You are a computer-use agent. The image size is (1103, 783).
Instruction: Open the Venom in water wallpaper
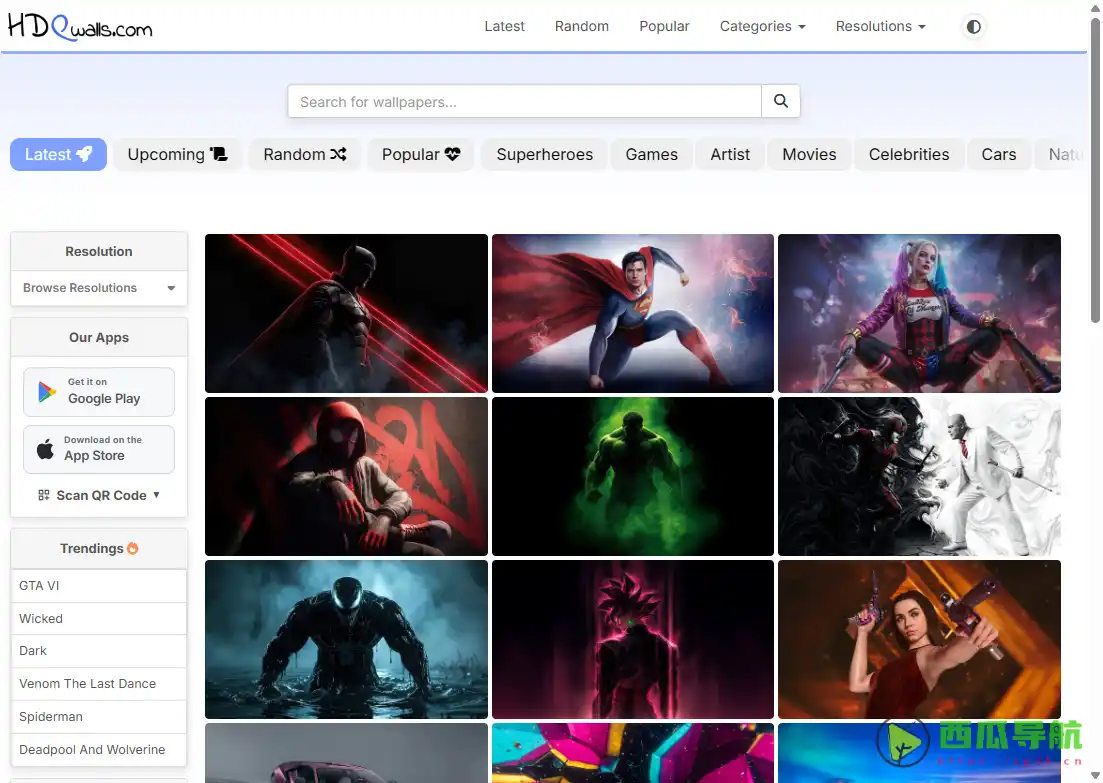point(346,639)
